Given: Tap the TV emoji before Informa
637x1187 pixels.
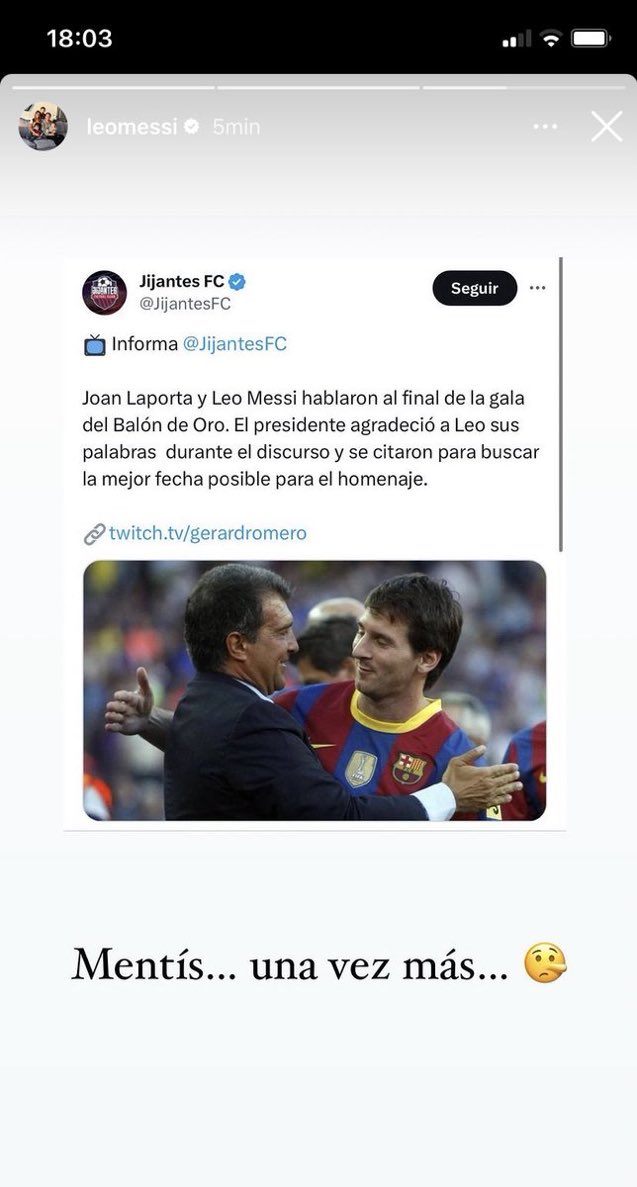Looking at the screenshot, I should click(95, 345).
